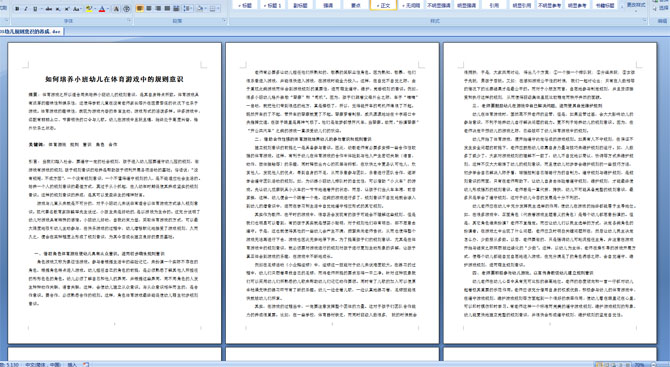Select the 正文 style
Screen dimensions: 670x367
pyautogui.click(x=383, y=5)
